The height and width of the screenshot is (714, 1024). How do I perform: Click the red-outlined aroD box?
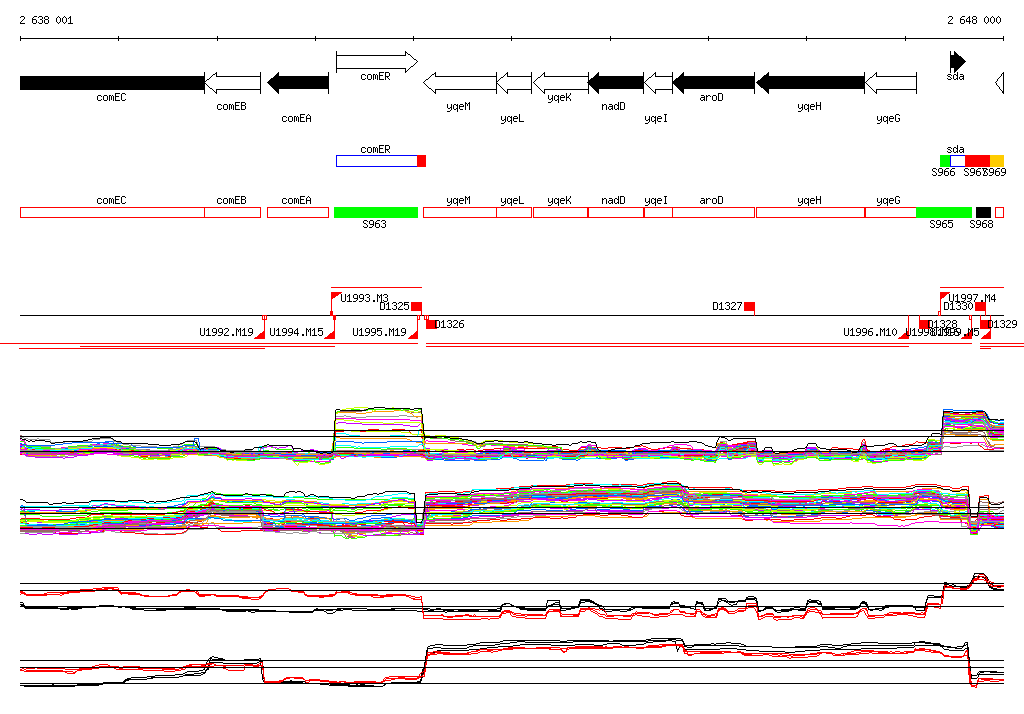713,212
